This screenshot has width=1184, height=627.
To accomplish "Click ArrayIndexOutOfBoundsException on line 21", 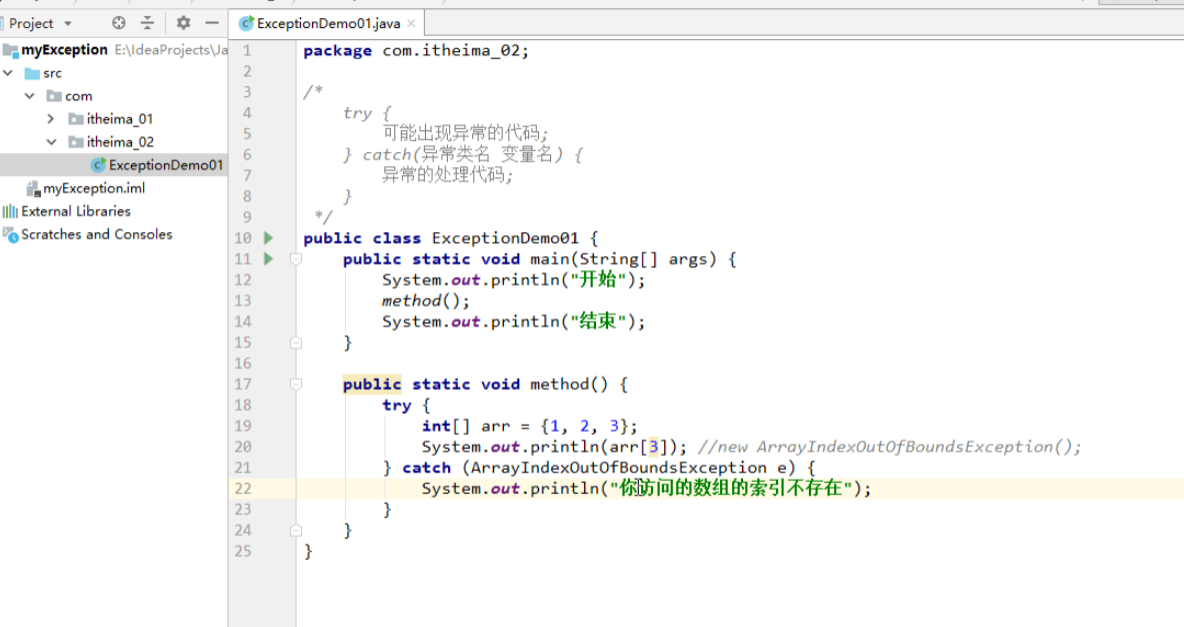I will (x=618, y=468).
